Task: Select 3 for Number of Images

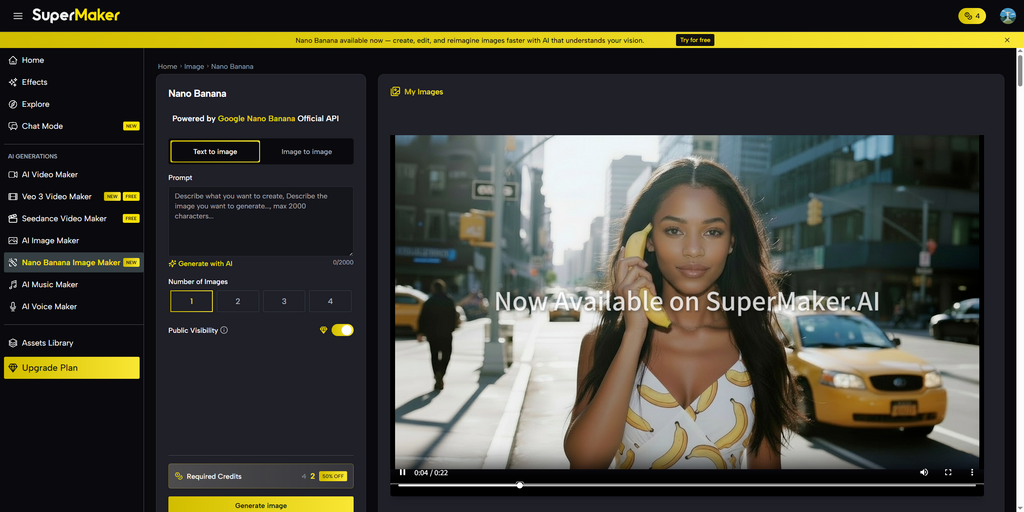Action: tap(284, 301)
